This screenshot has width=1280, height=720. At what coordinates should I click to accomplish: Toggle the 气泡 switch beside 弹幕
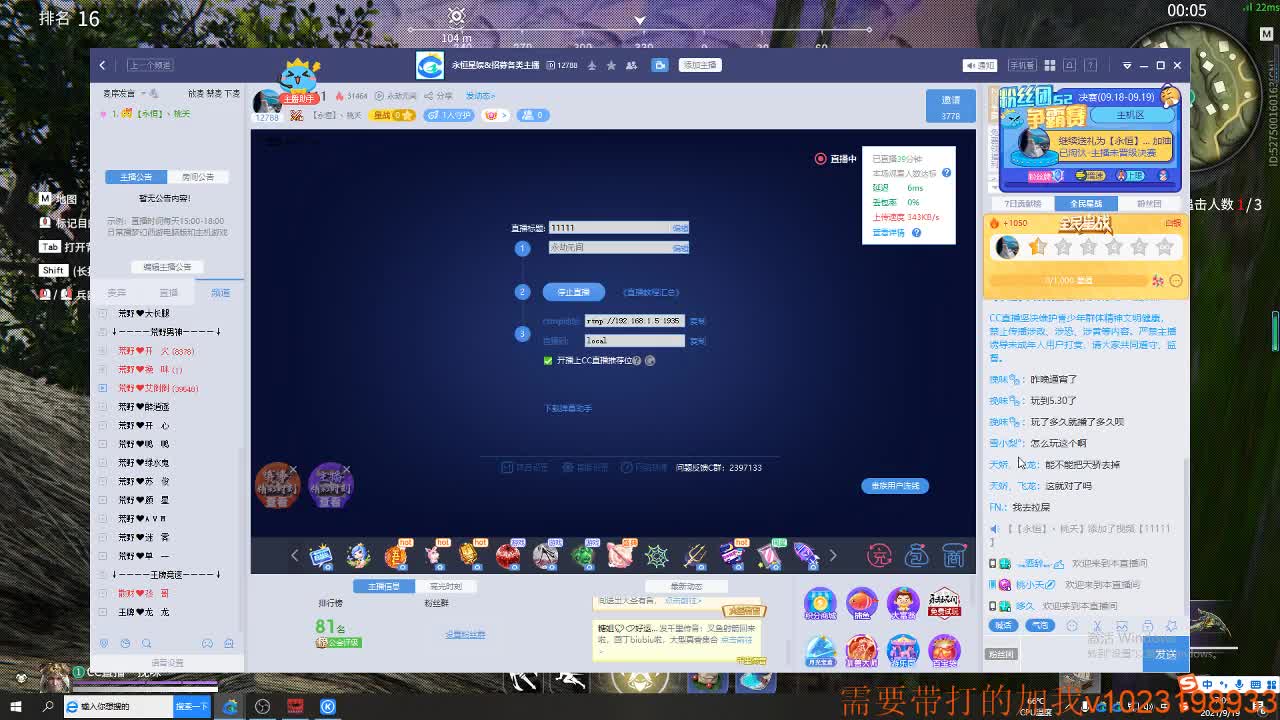point(1041,625)
